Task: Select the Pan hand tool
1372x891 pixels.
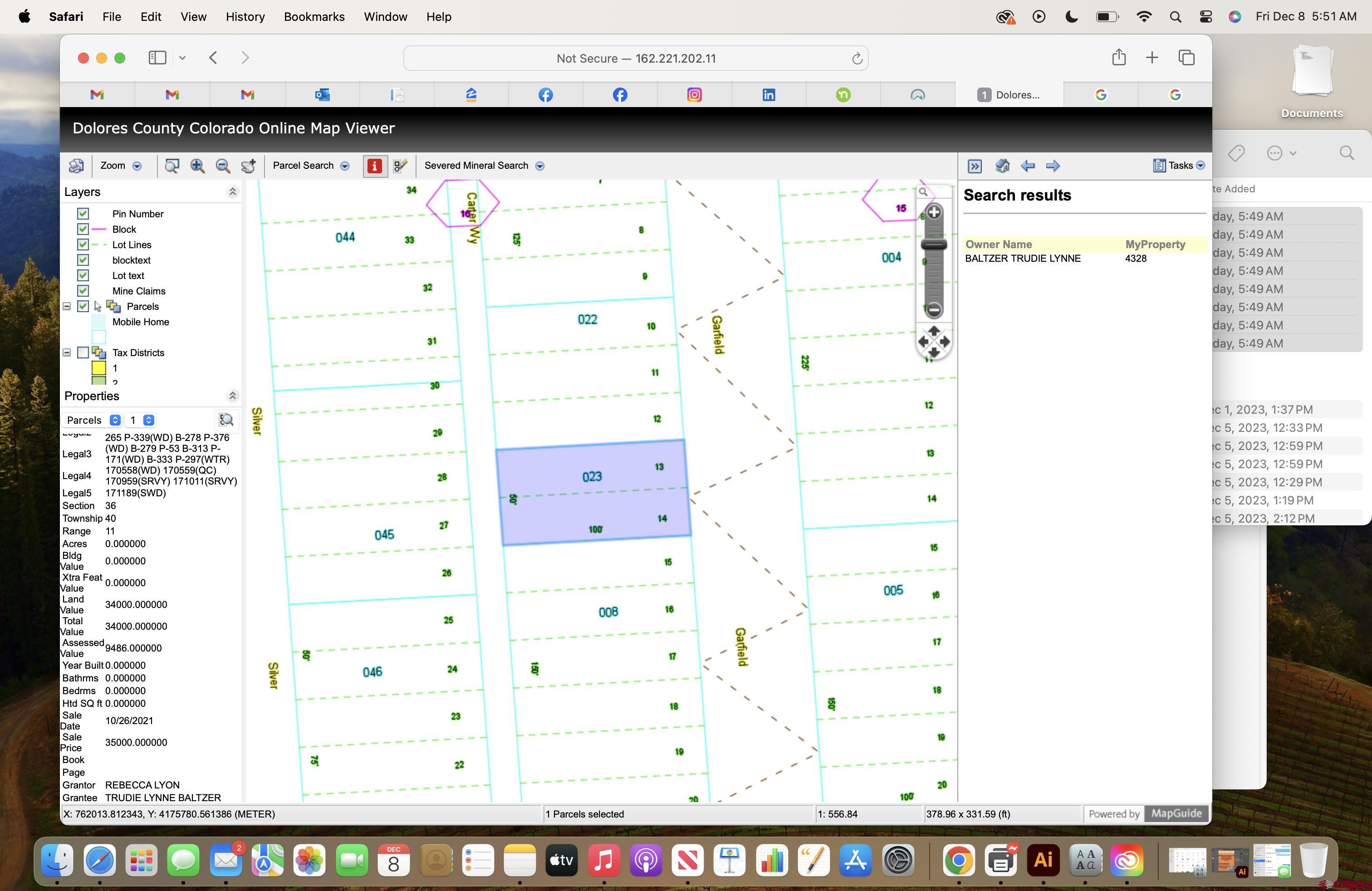Action: coord(249,166)
